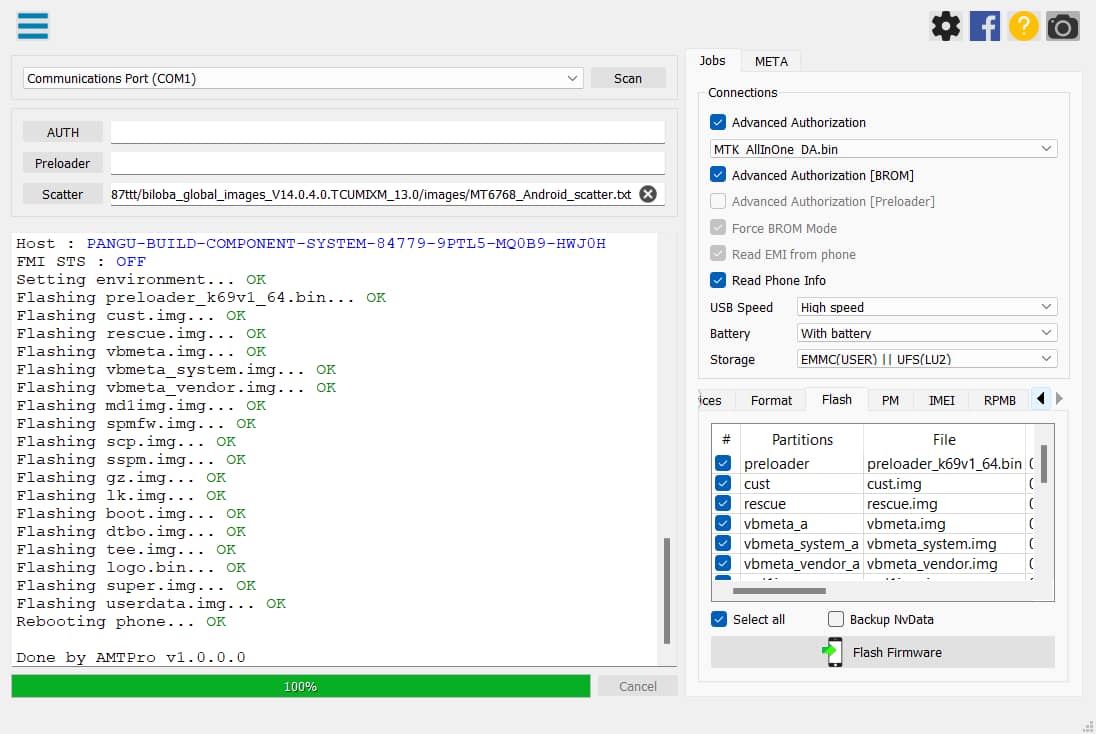Viewport: 1096px width, 734px height.
Task: Uncheck the vbmeta_a partition row
Action: (723, 524)
